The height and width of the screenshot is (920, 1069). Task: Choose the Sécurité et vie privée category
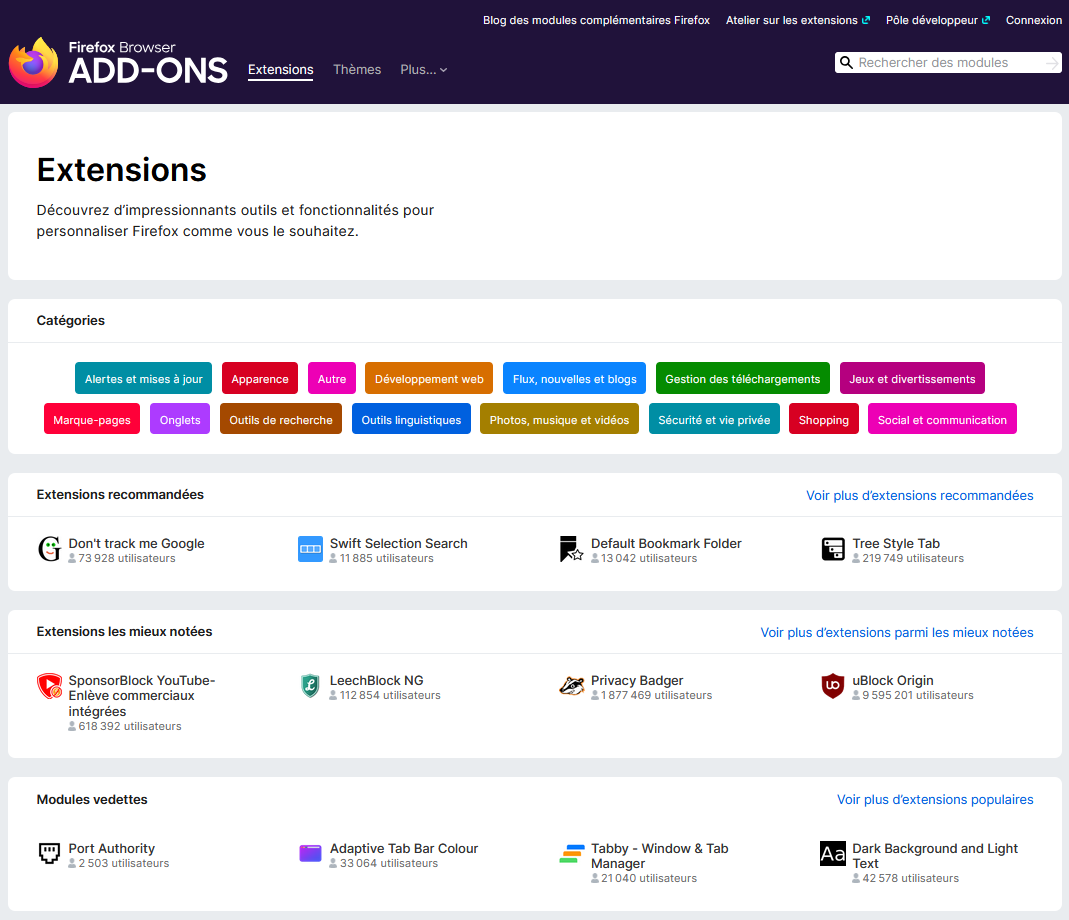[x=714, y=419]
